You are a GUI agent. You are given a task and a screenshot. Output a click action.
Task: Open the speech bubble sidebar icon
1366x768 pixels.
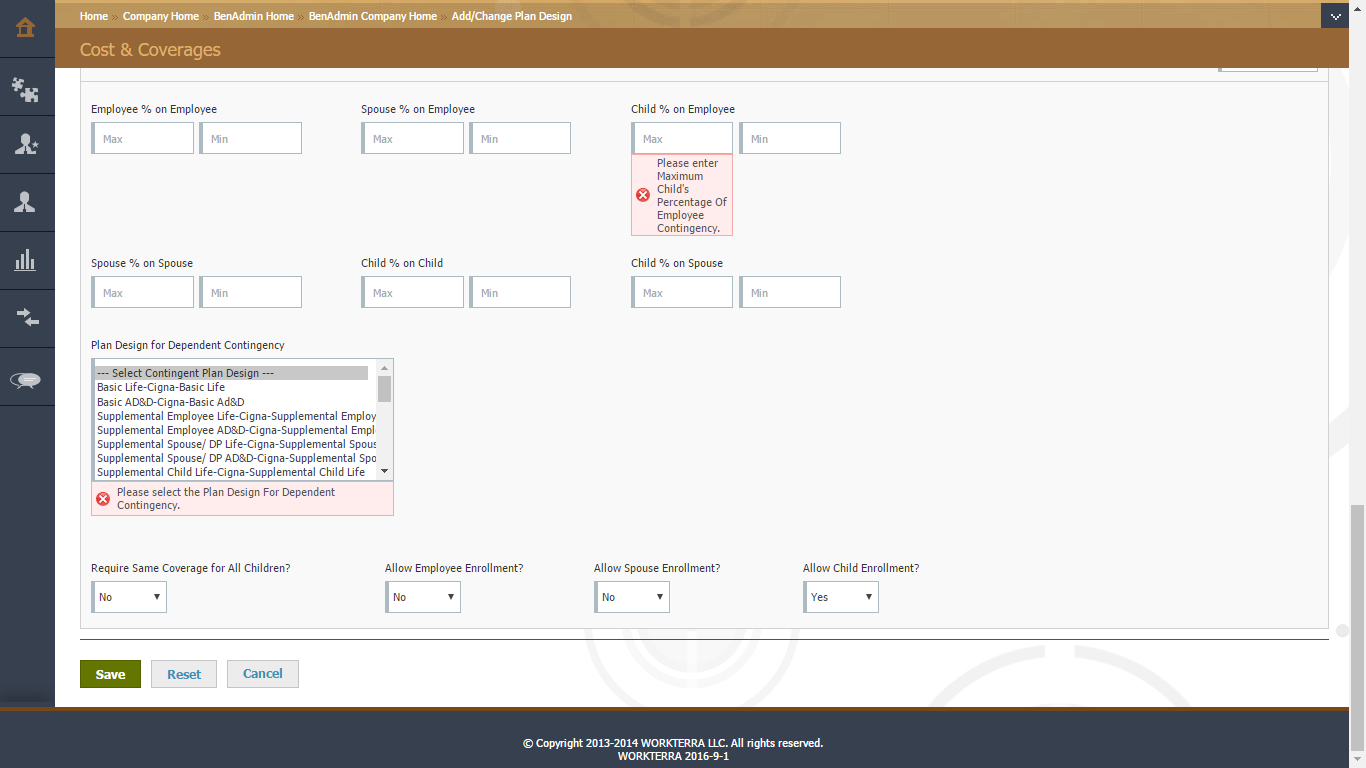26,379
